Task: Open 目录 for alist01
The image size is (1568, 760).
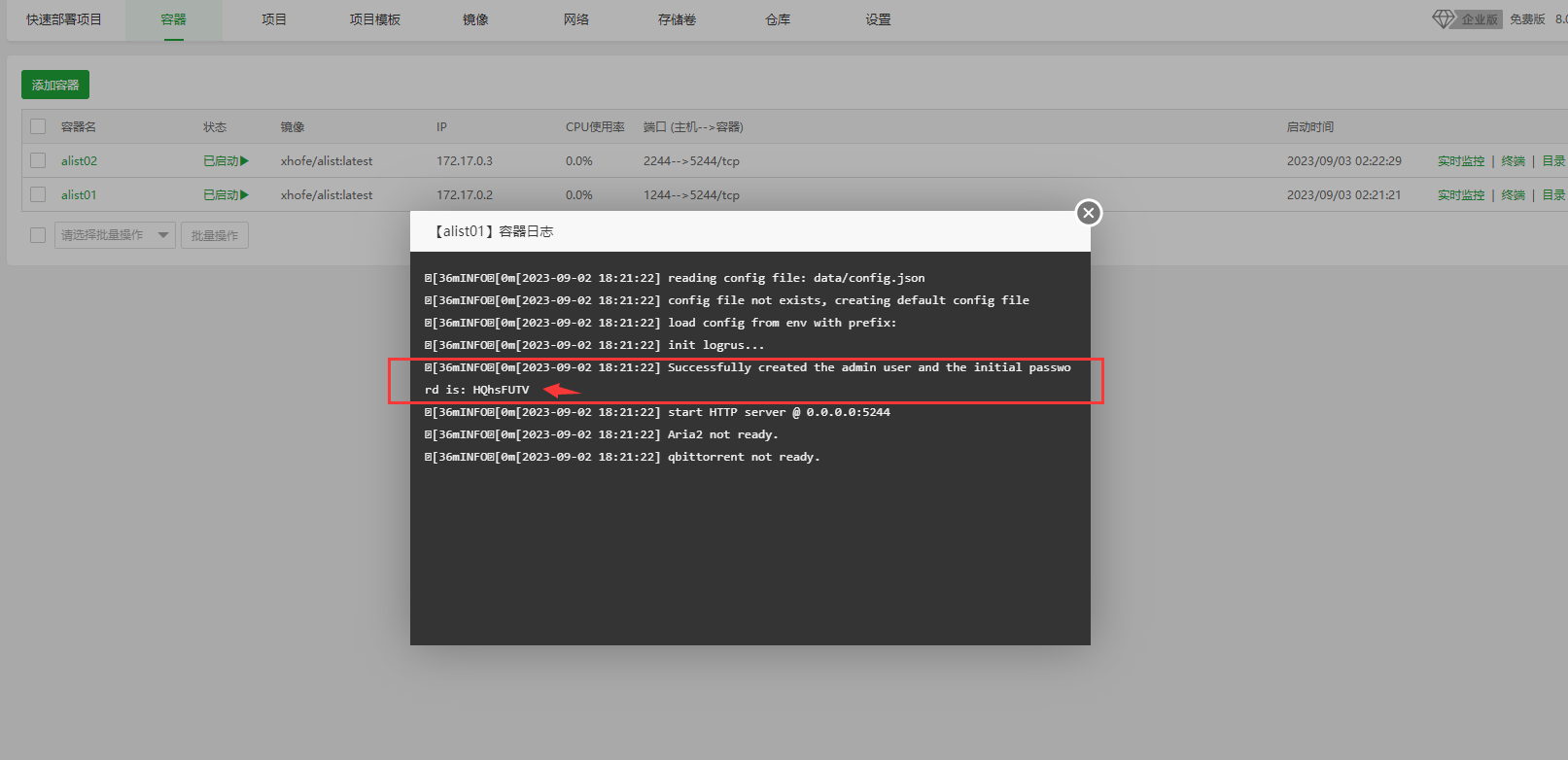Action: point(1553,195)
